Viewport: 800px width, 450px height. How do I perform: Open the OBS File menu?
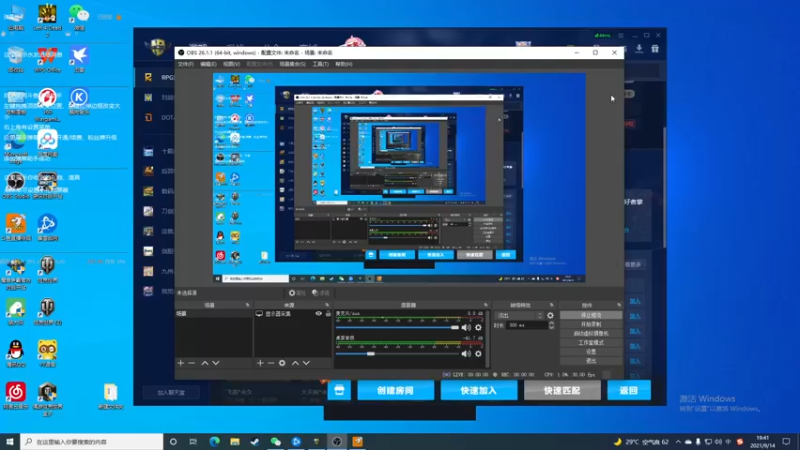point(186,64)
